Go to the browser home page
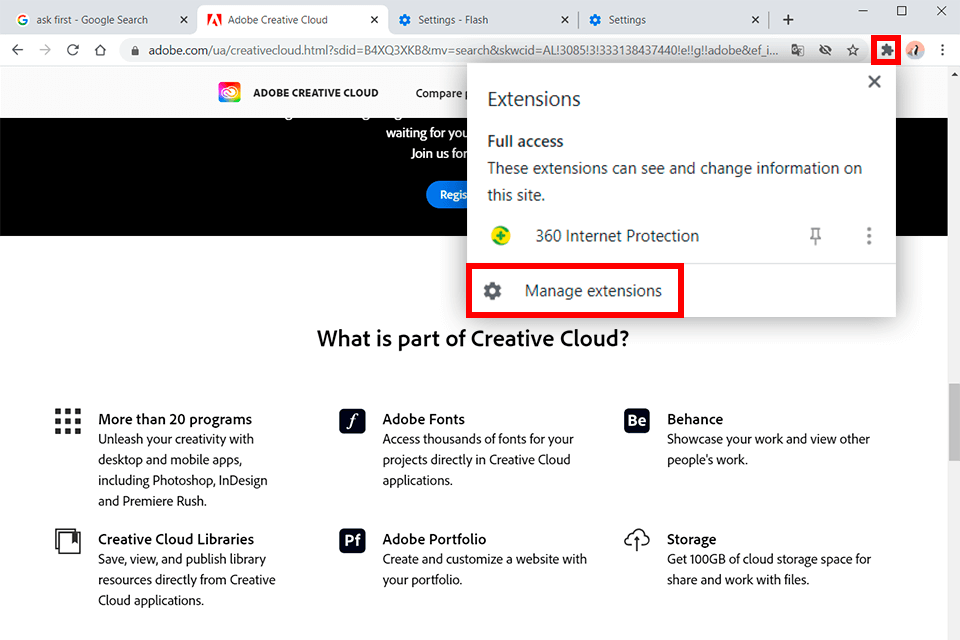Viewport: 960px width, 640px height. coord(100,50)
